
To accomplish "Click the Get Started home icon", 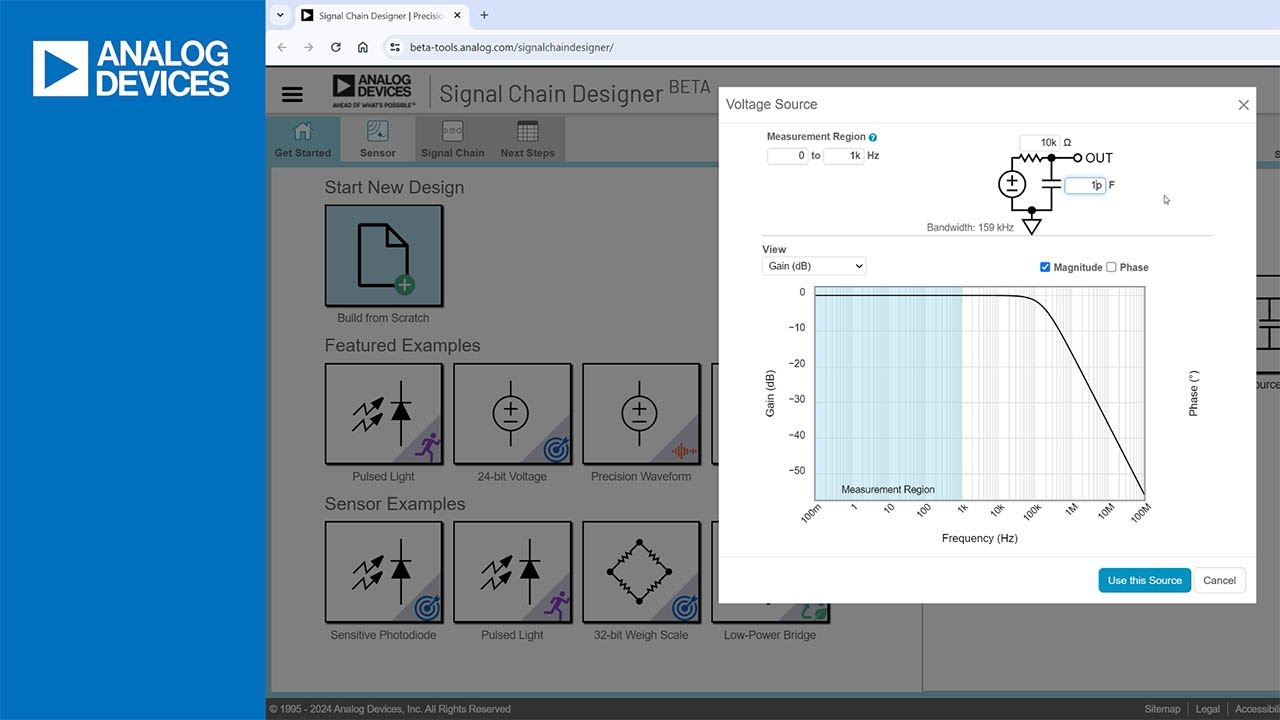I will pyautogui.click(x=302, y=131).
